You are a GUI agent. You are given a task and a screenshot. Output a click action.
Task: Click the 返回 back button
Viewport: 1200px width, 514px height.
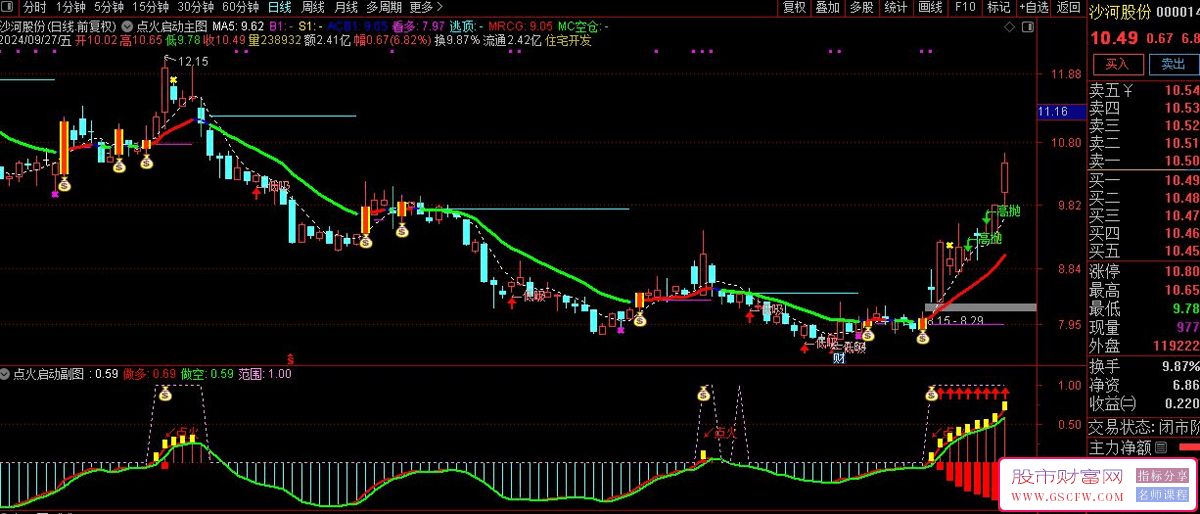pos(1068,7)
